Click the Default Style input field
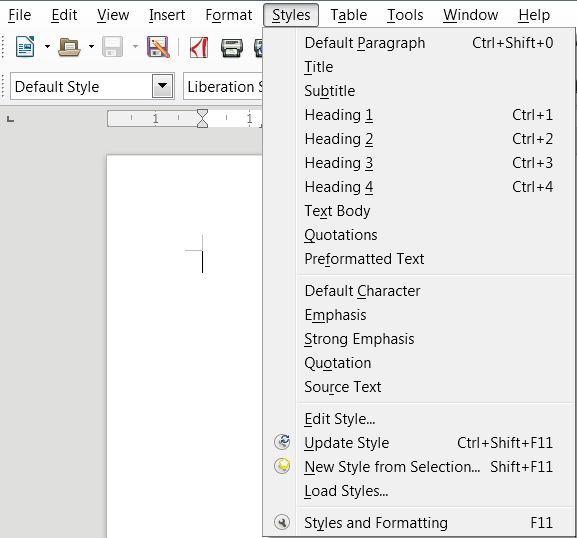577x538 pixels. coord(82,86)
